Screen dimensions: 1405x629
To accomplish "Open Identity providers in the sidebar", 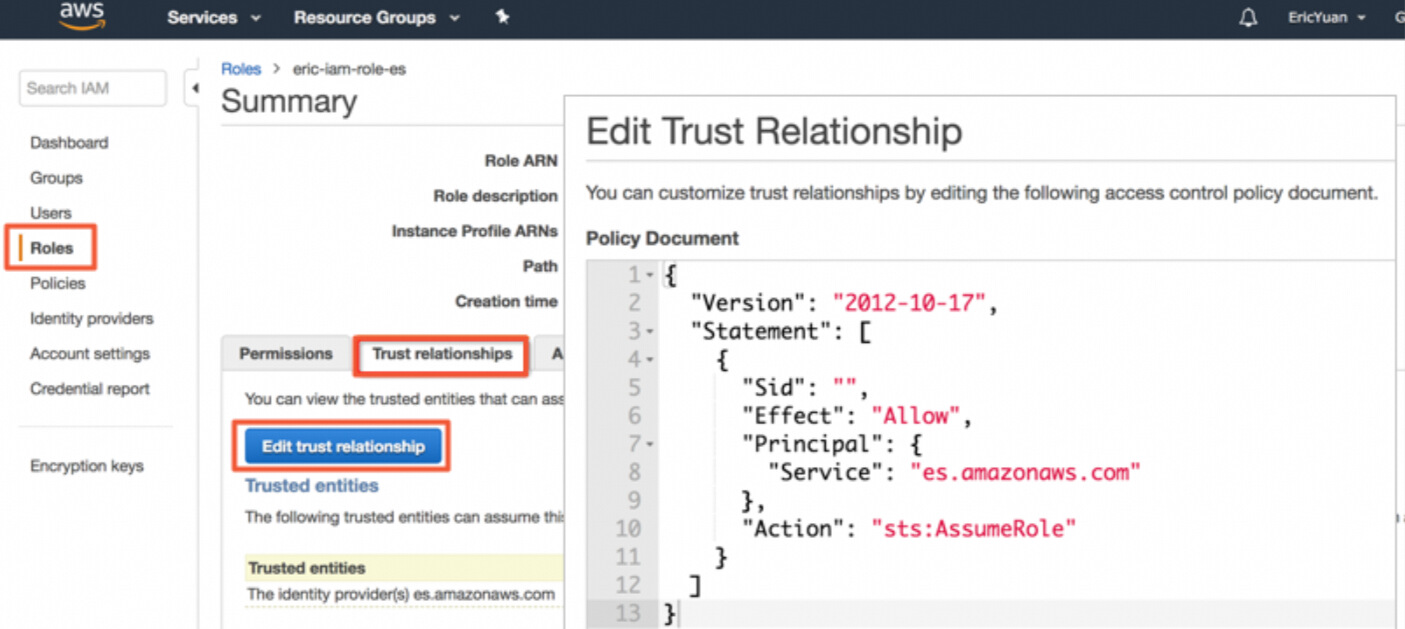I will pos(92,319).
